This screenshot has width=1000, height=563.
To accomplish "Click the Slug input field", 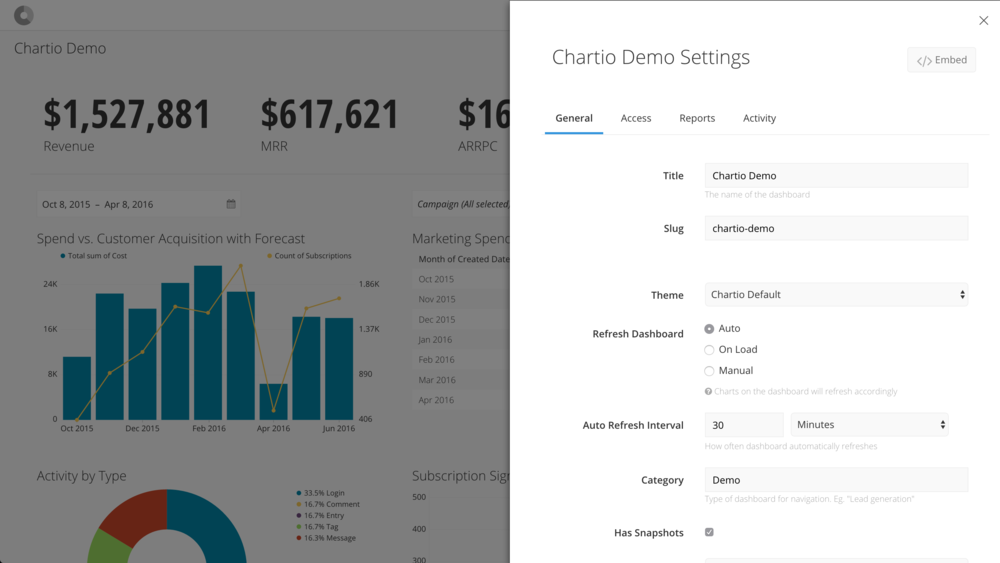I will (836, 228).
